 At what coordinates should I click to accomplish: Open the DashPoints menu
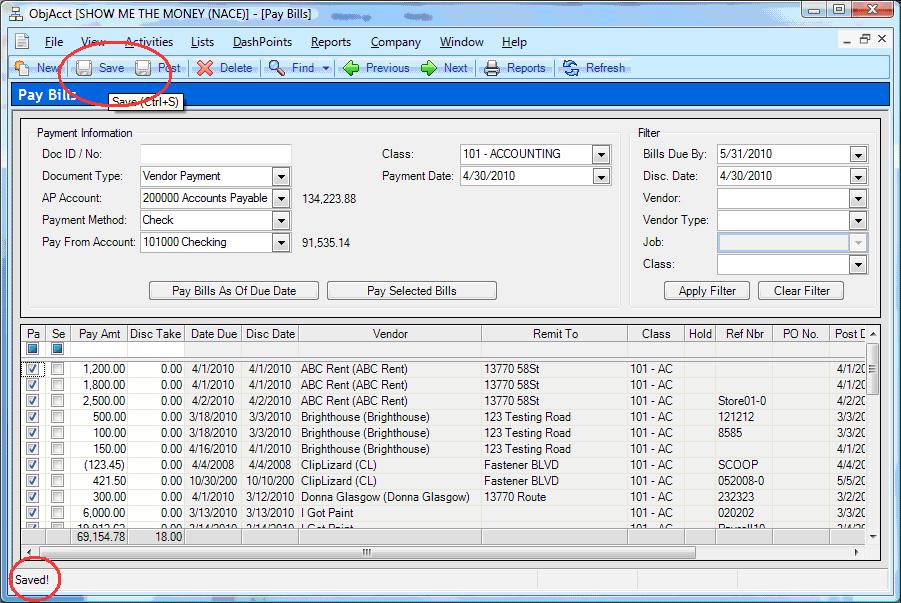click(x=262, y=42)
